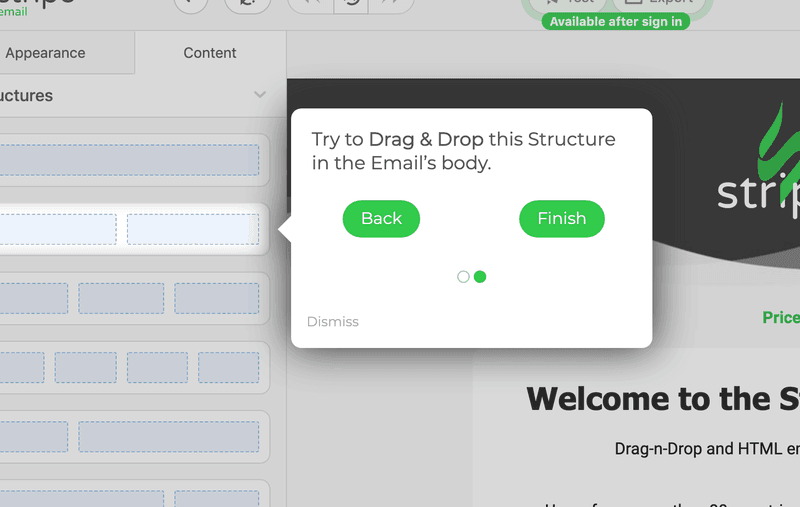Choose the three-column structure layout
The width and height of the screenshot is (800, 507).
click(x=129, y=298)
